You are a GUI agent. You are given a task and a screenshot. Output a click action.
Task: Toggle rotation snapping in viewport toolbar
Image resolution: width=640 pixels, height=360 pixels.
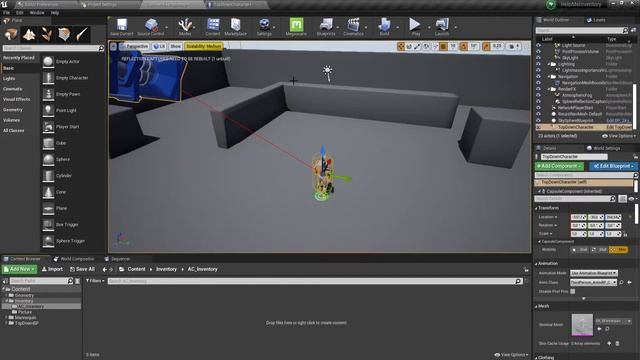pyautogui.click(x=464, y=47)
